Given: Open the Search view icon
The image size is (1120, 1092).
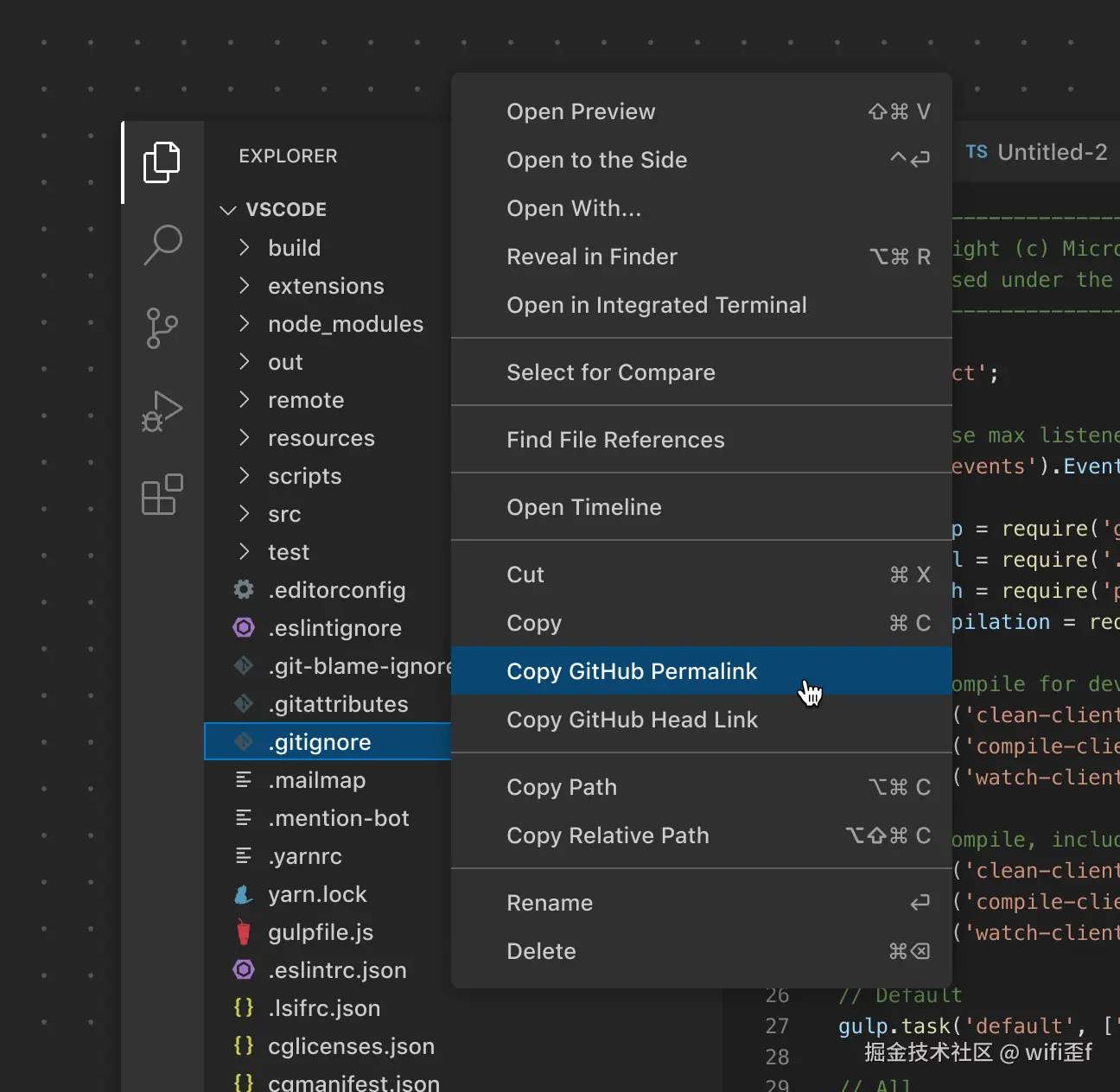Looking at the screenshot, I should pyautogui.click(x=162, y=244).
